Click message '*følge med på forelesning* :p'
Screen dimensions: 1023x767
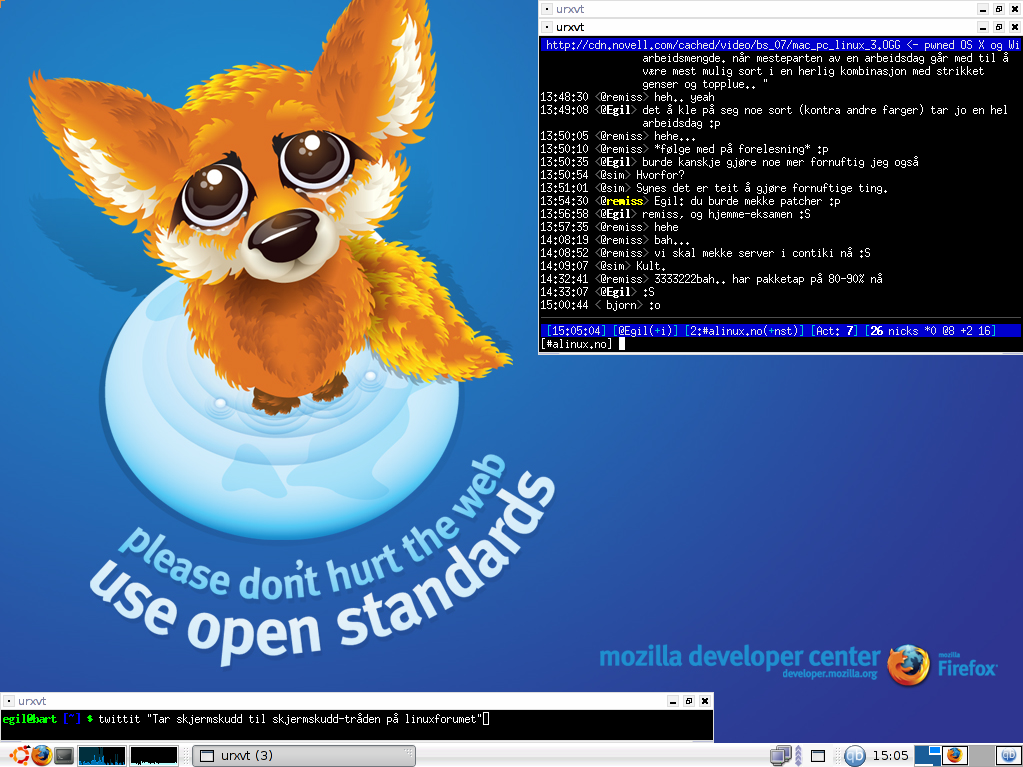[x=741, y=149]
